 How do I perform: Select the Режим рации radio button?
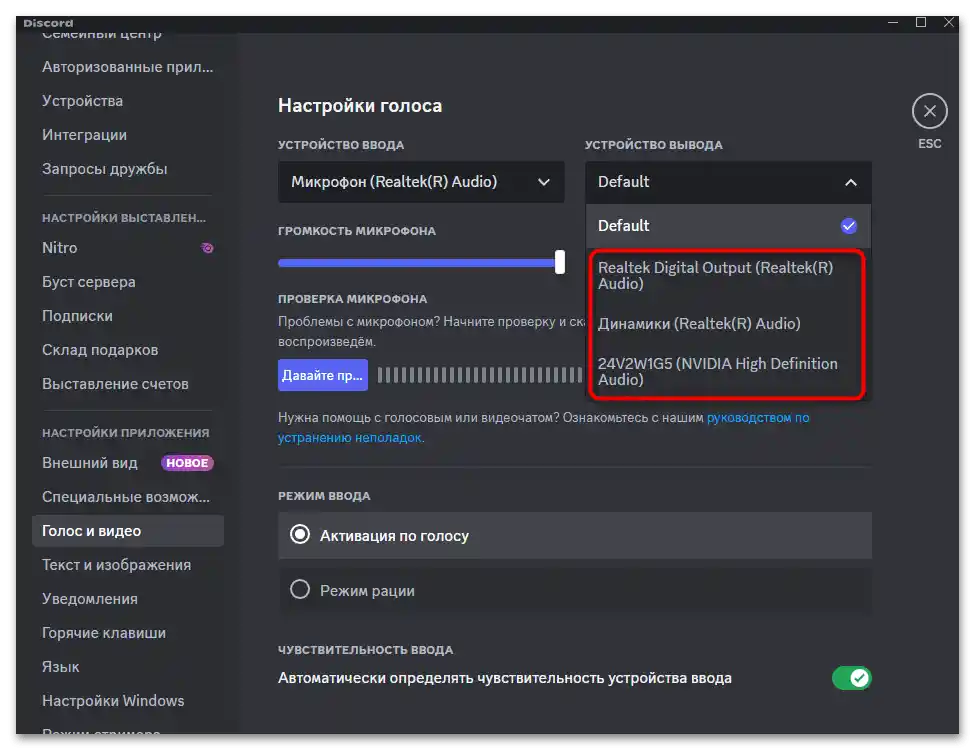tap(300, 590)
